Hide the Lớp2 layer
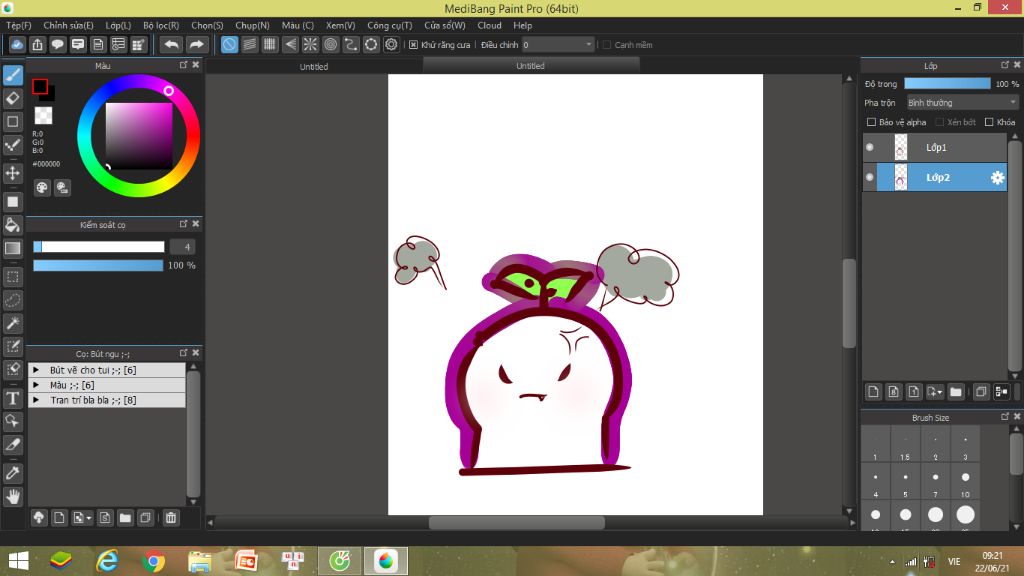 (870, 178)
